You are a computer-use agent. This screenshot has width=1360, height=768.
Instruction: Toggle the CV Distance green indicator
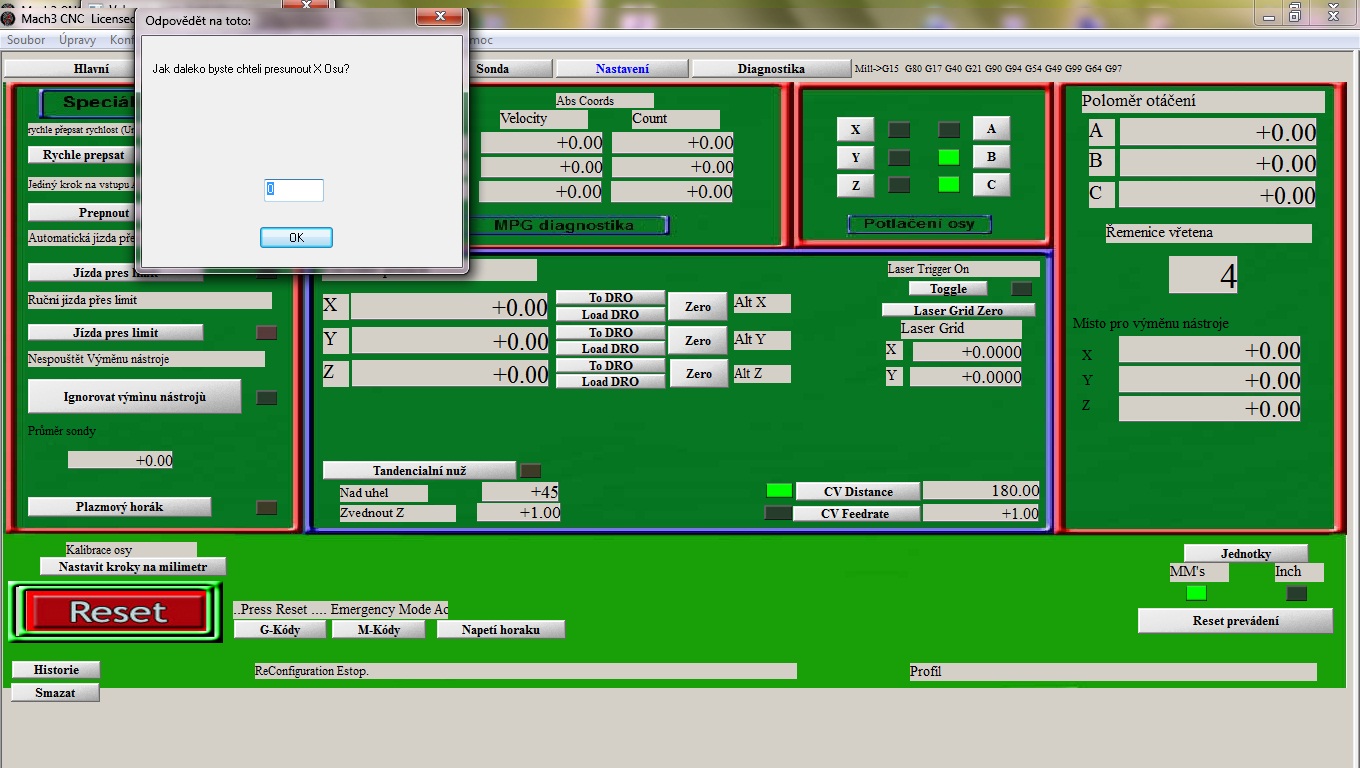pyautogui.click(x=778, y=490)
